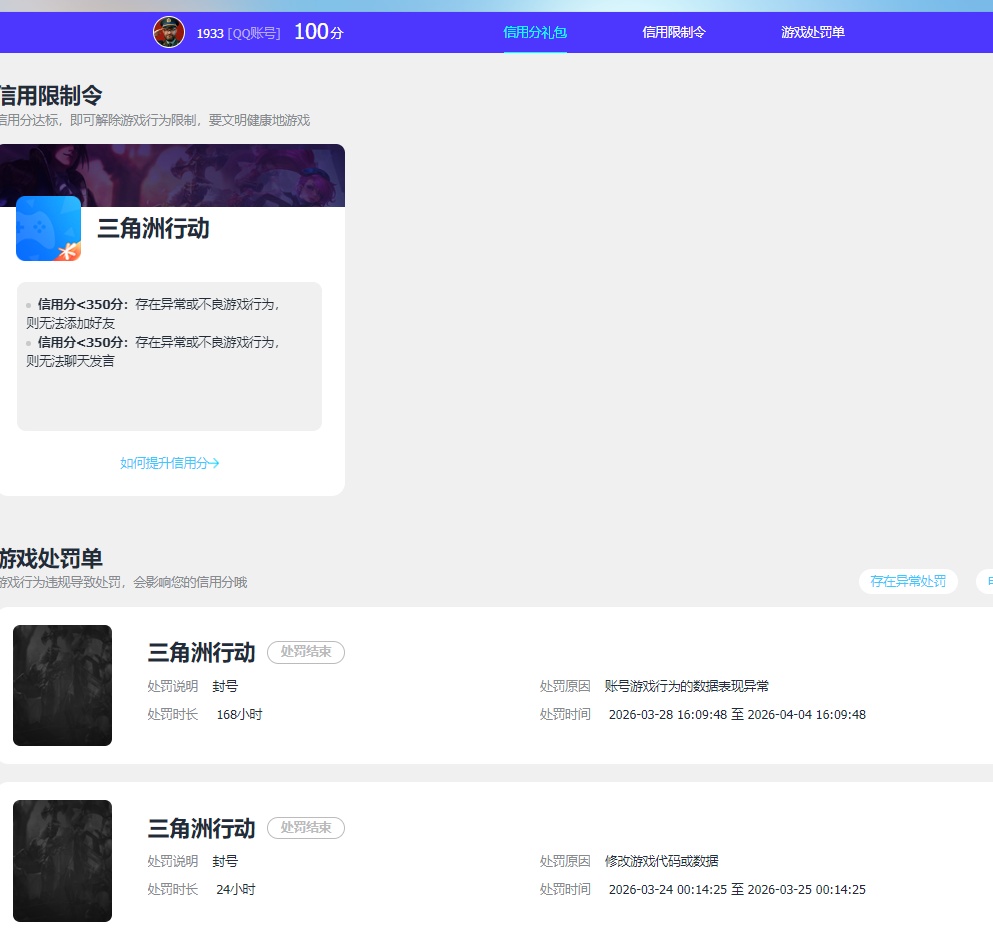The height and width of the screenshot is (931, 993).
Task: Click the 则无法聊天发言 restriction text
Action: (70, 361)
